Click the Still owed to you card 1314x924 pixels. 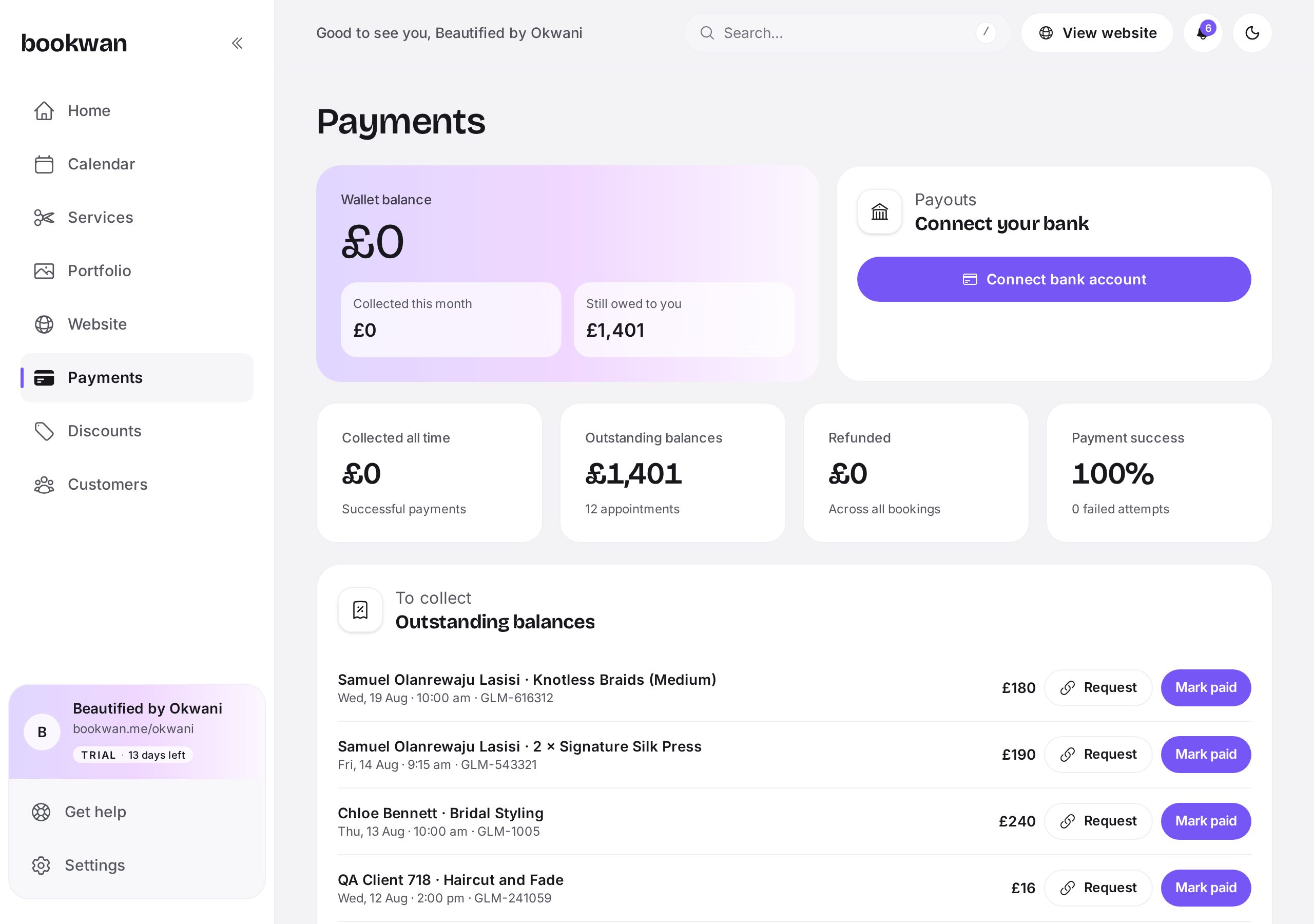[x=684, y=319]
